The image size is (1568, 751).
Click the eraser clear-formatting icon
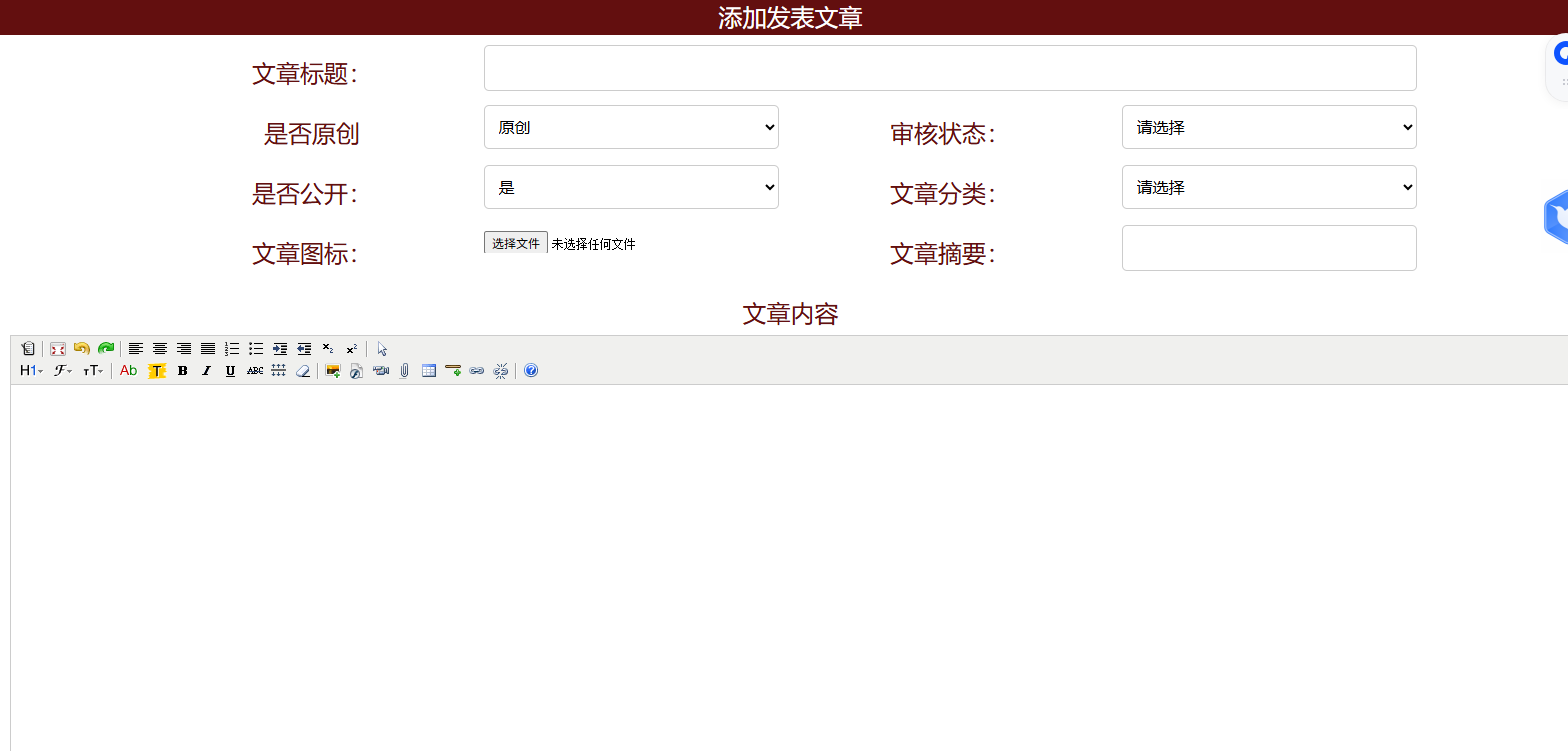pos(303,371)
